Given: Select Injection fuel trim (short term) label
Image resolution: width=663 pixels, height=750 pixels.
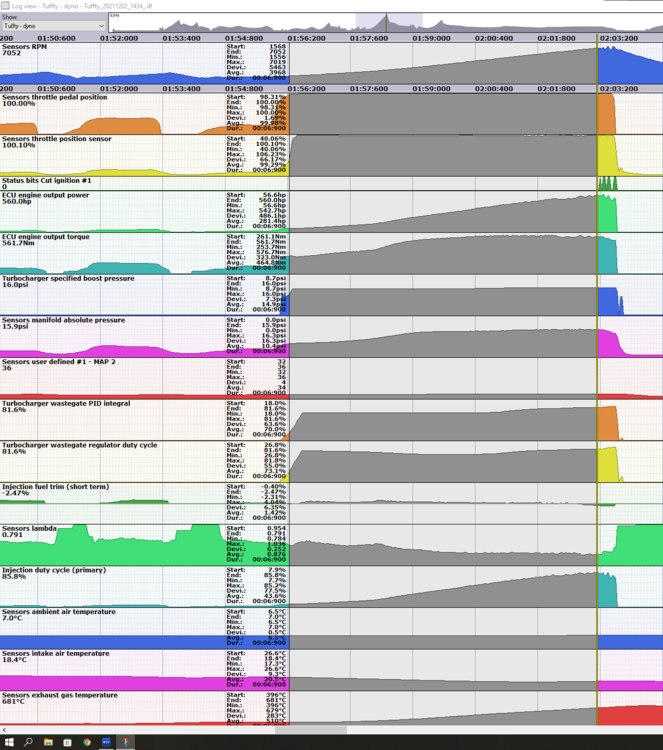Looking at the screenshot, I should tap(55, 486).
